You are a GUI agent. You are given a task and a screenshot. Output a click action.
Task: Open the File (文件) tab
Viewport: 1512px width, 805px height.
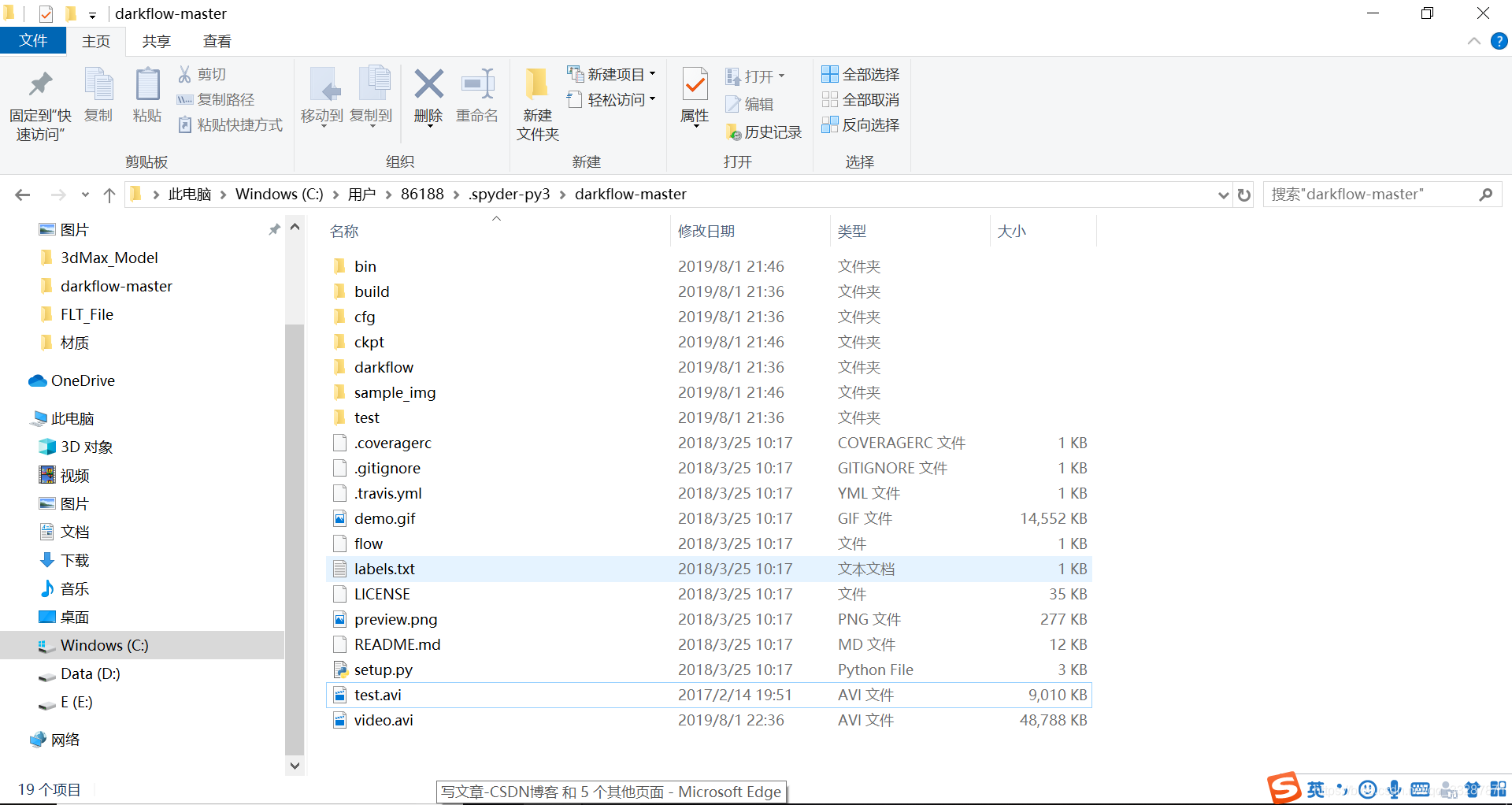tap(33, 41)
